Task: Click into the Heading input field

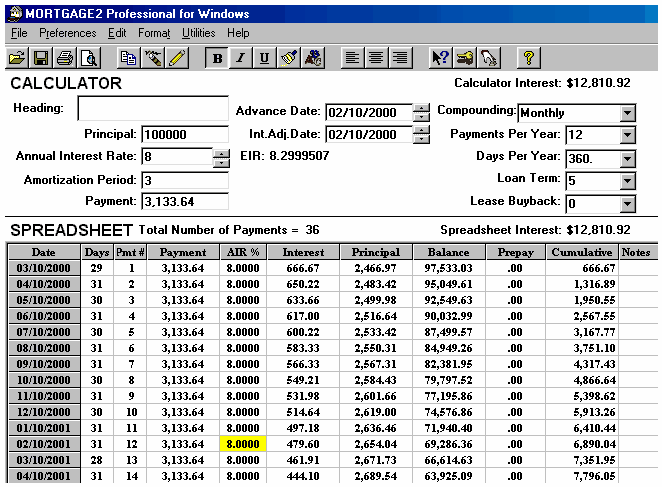Action: pos(152,108)
